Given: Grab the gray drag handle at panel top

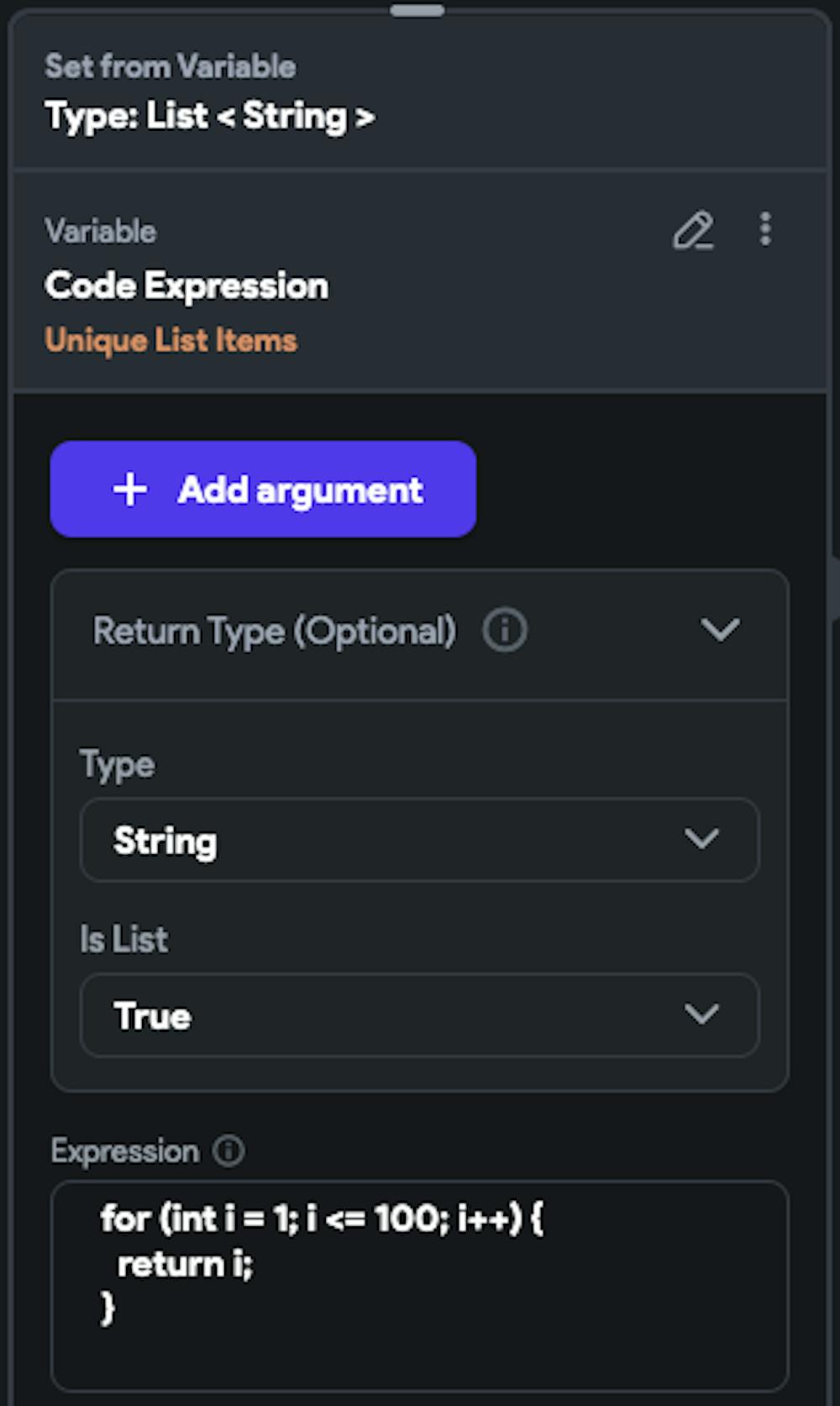Looking at the screenshot, I should pos(417,11).
